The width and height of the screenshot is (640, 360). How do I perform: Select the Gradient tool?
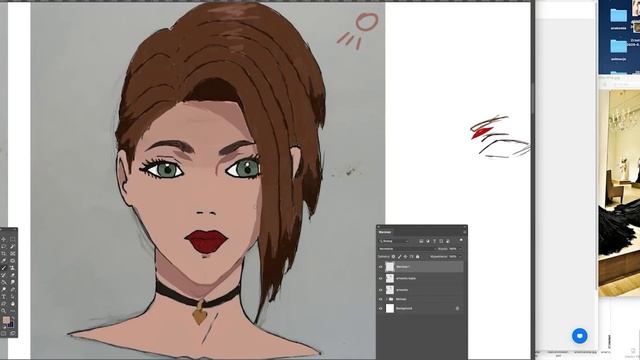tap(4, 282)
